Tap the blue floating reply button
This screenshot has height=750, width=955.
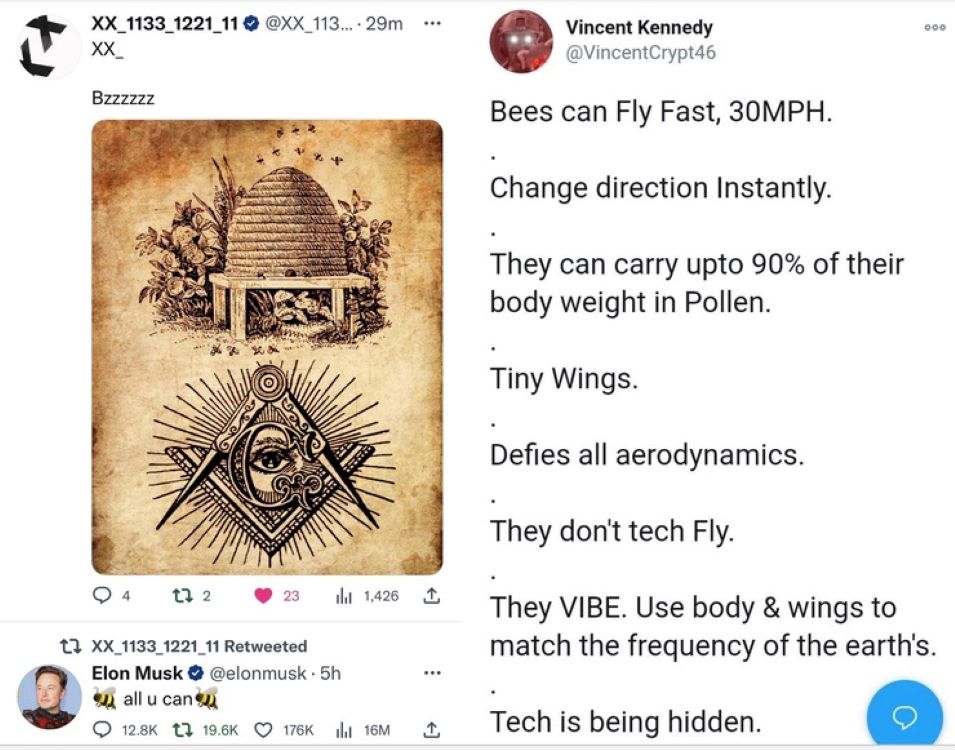click(x=905, y=715)
